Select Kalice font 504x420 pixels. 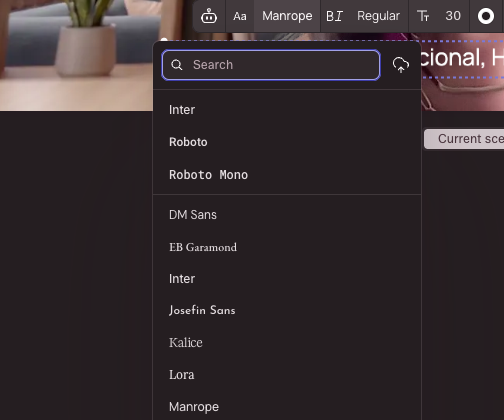point(287,342)
